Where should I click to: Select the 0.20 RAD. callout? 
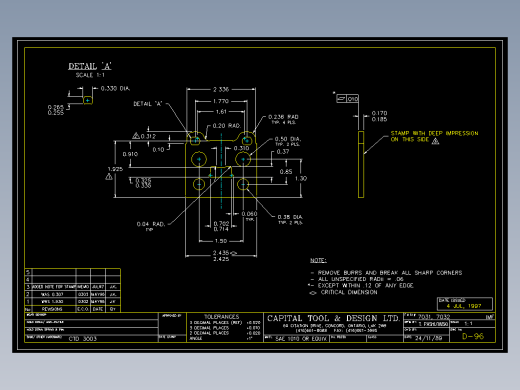(x=227, y=126)
